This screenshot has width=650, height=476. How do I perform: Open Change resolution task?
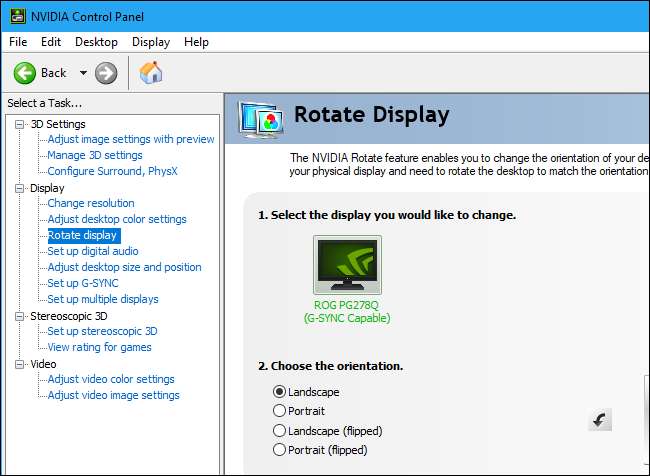90,203
